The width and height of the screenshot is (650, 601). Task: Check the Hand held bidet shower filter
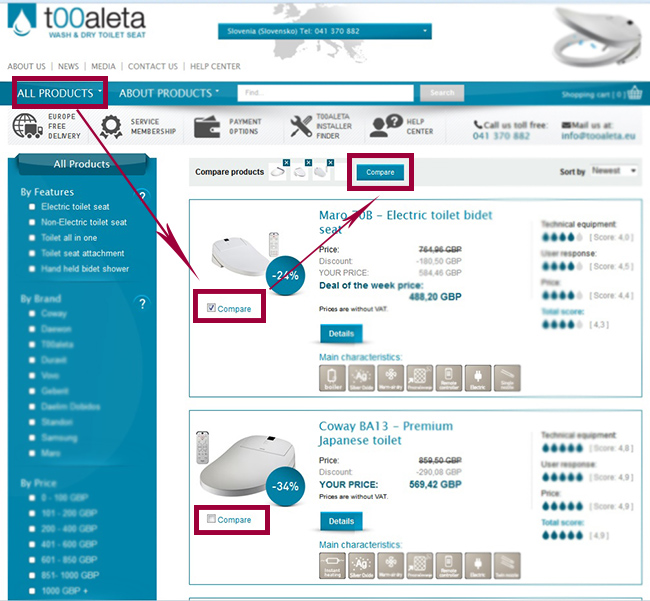pyautogui.click(x=32, y=269)
